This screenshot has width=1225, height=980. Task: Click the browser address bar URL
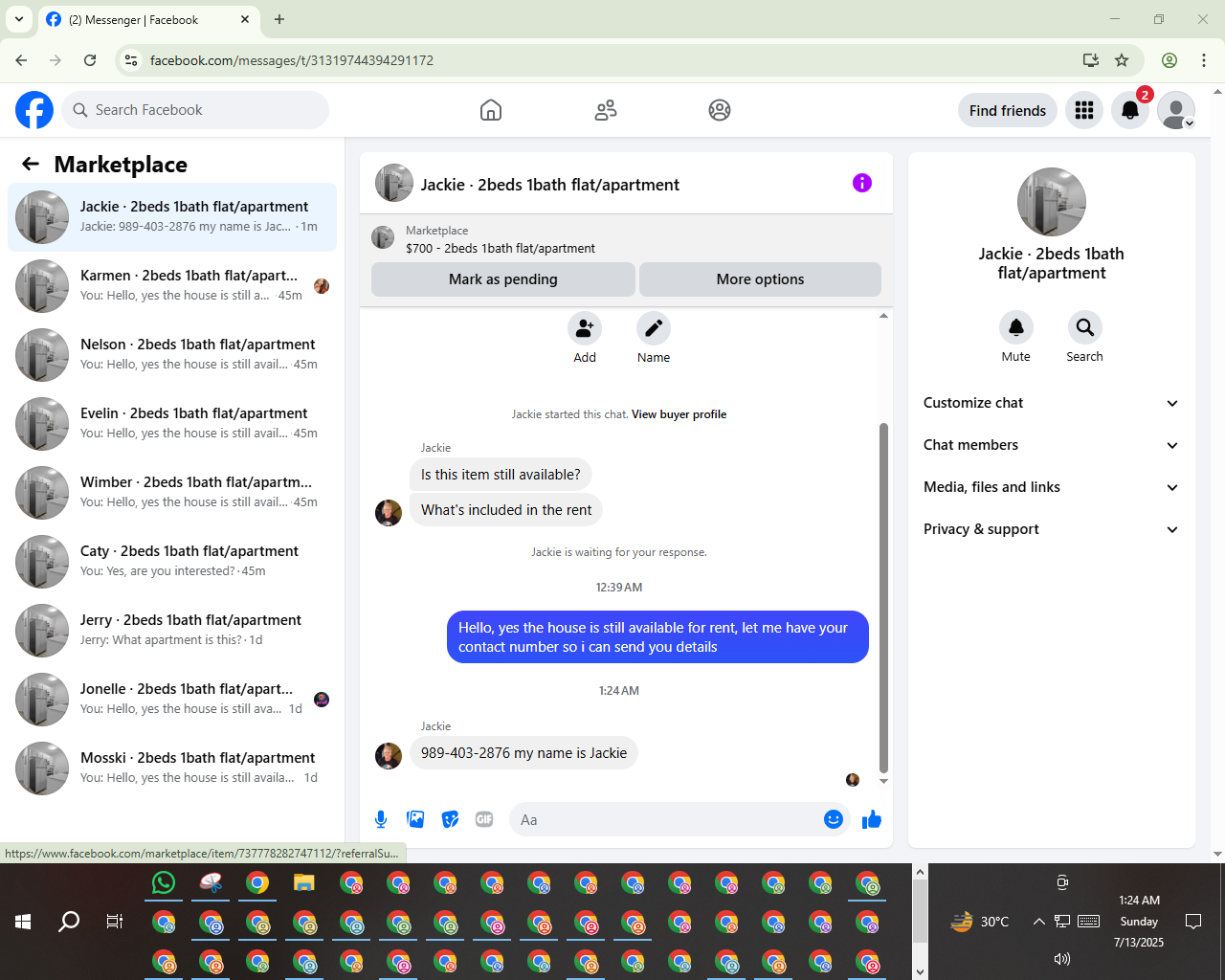pos(292,60)
